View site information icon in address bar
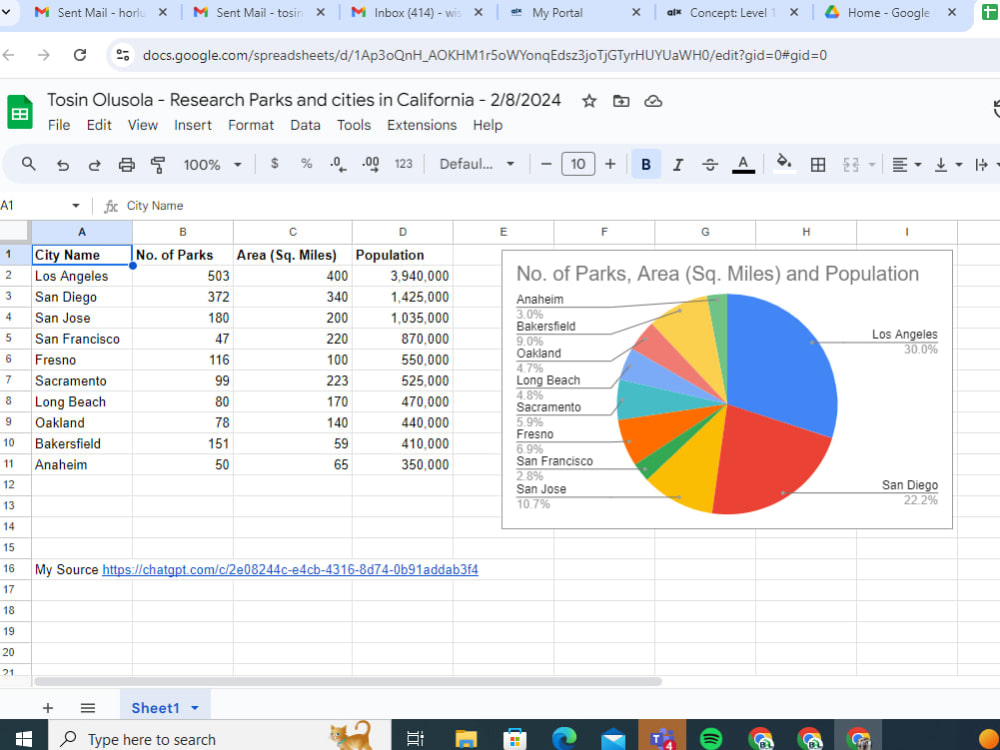The width and height of the screenshot is (1000, 750). click(x=123, y=55)
